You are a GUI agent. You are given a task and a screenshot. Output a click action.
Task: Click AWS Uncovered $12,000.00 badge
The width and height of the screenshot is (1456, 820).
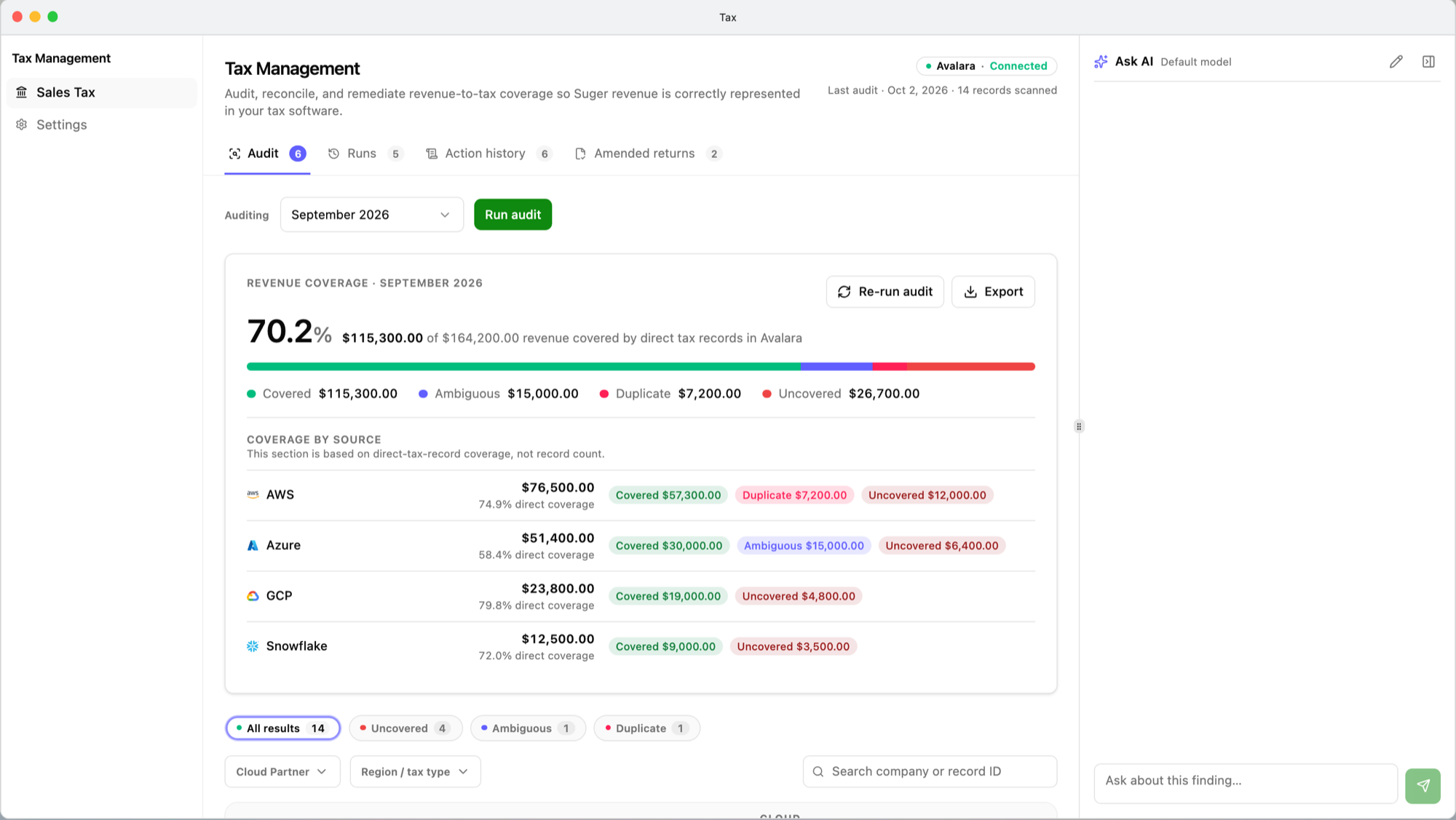click(927, 495)
